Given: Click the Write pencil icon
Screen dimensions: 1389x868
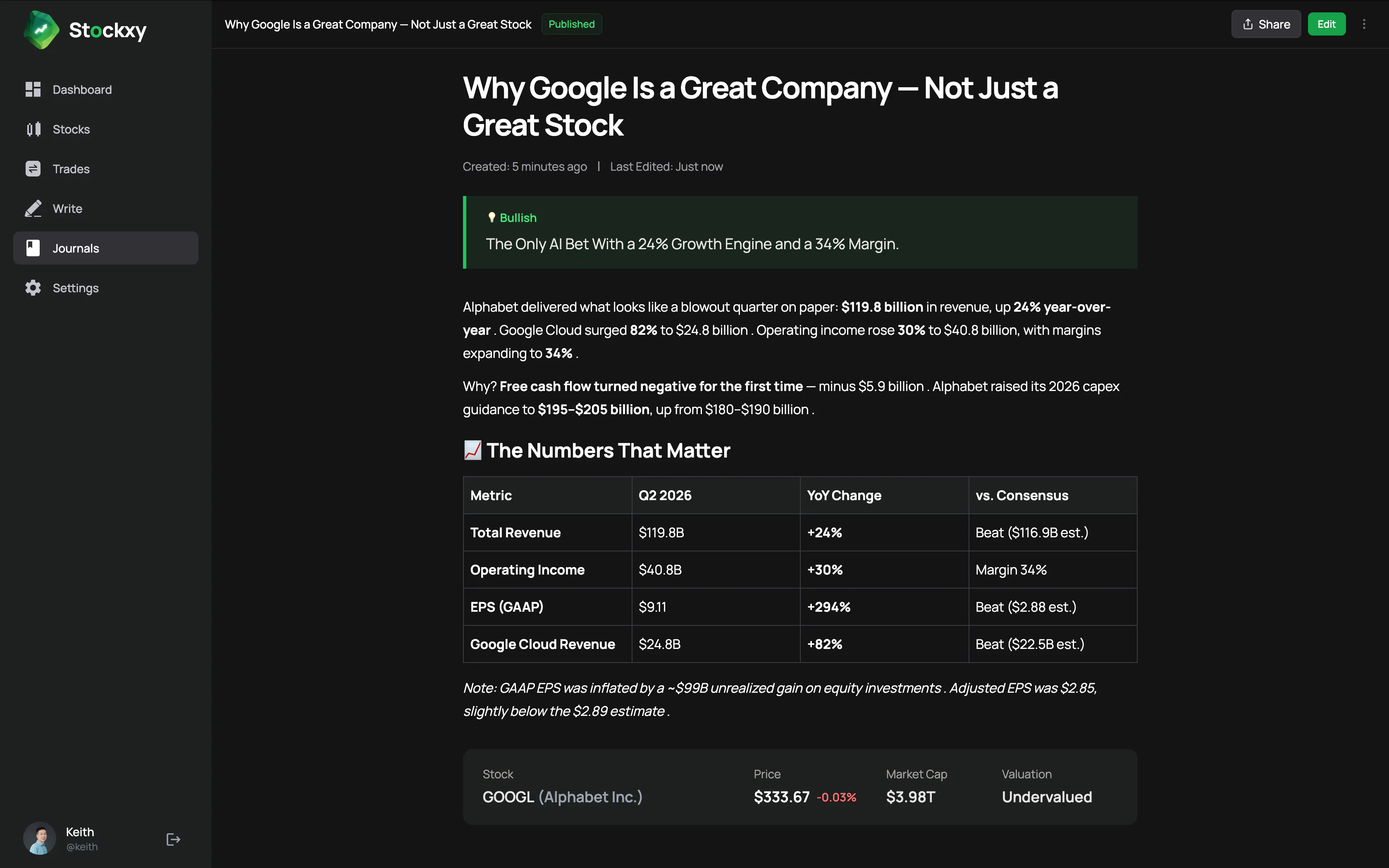Looking at the screenshot, I should coord(33,208).
